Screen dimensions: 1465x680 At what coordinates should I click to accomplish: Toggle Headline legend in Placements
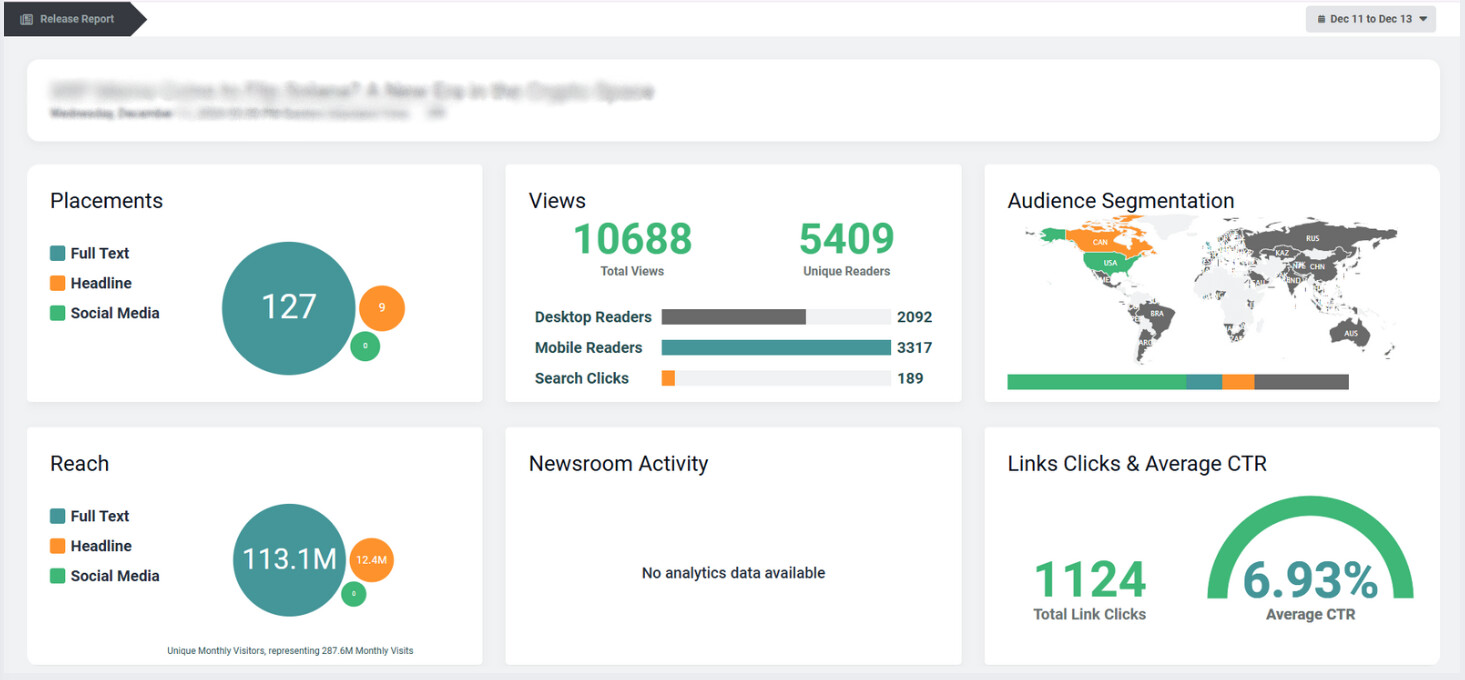coord(100,283)
